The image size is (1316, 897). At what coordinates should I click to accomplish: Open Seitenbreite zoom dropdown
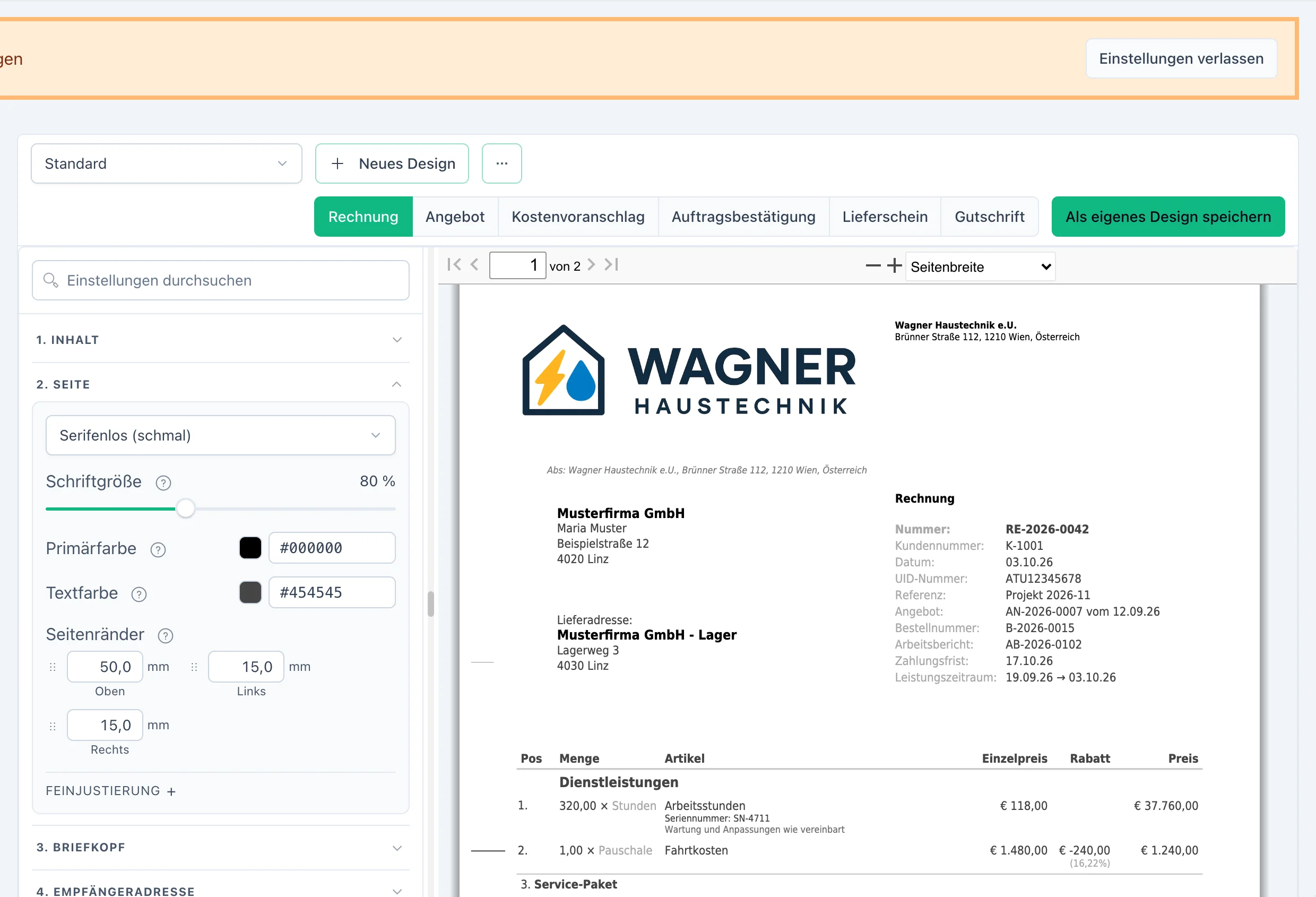tap(980, 267)
